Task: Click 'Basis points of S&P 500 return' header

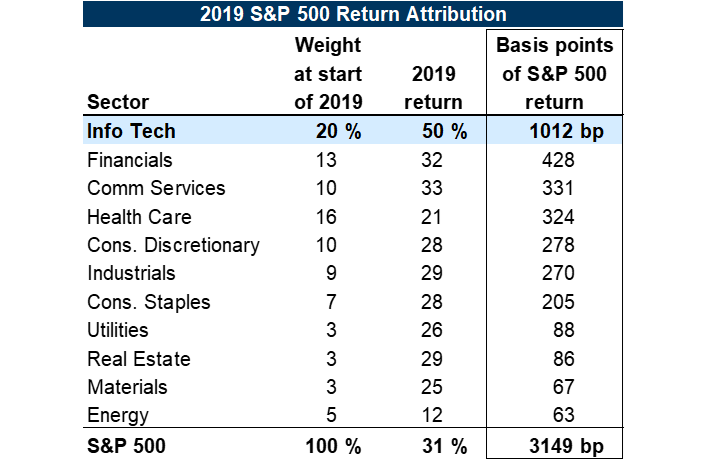Action: (x=554, y=73)
